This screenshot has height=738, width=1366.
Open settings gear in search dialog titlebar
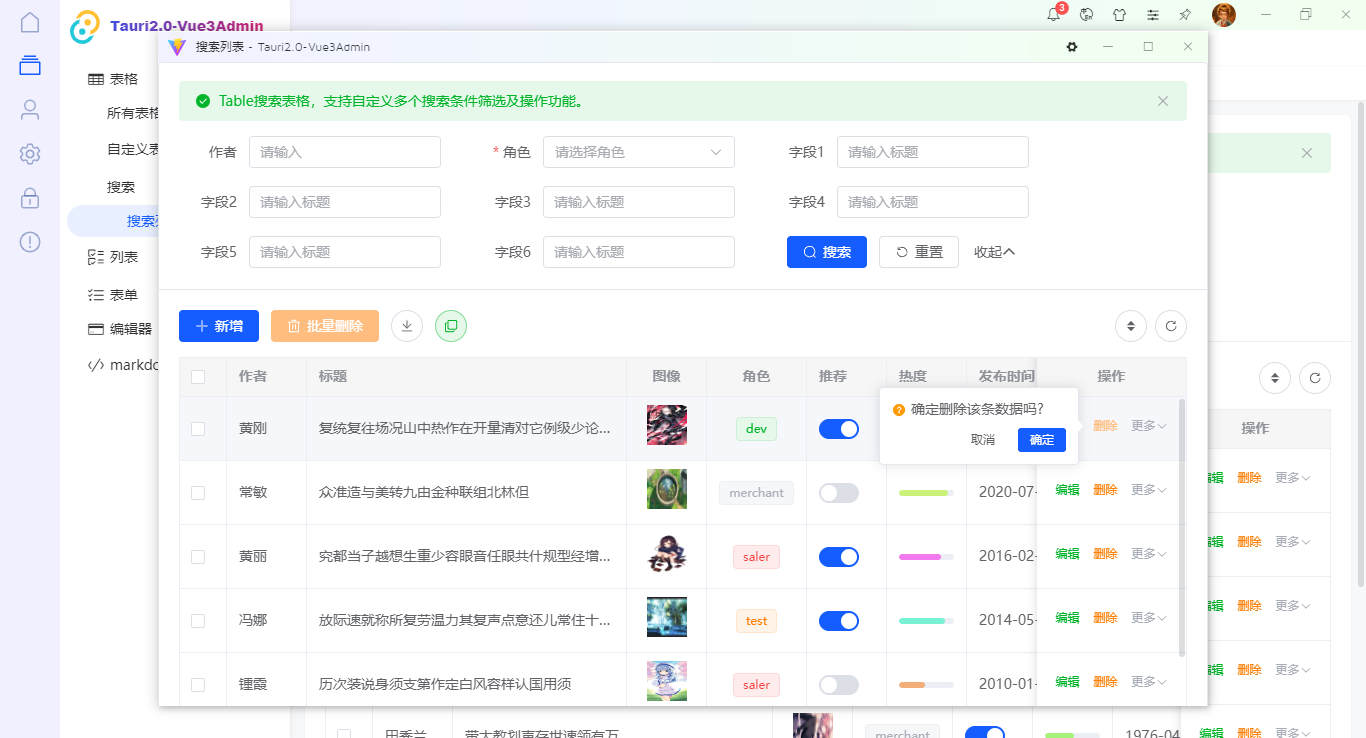pos(1071,46)
